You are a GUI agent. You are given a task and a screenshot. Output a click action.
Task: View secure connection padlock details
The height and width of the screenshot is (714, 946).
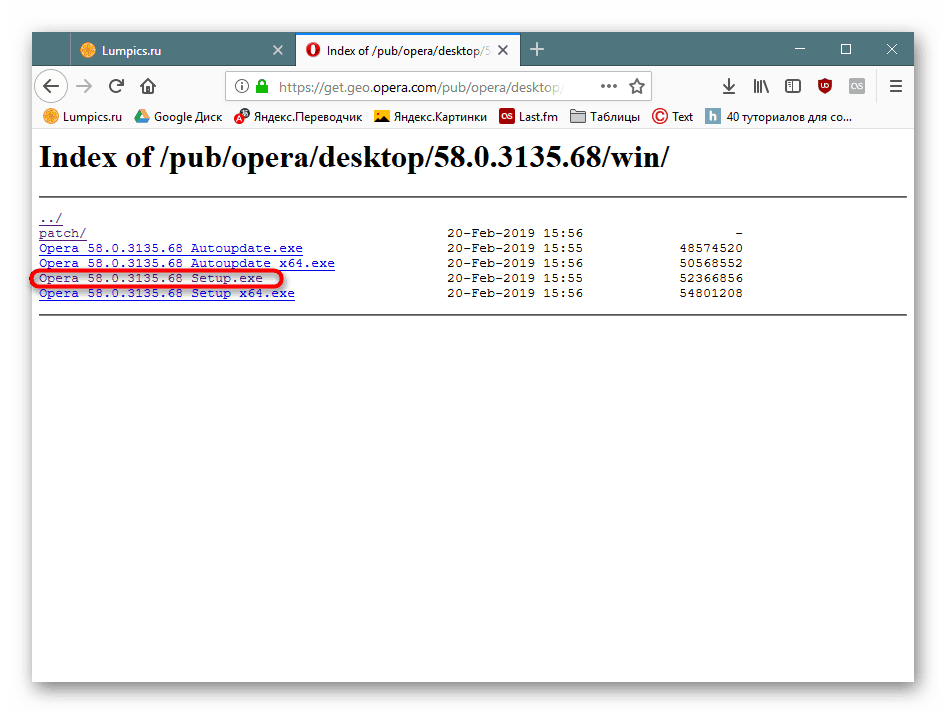pos(262,86)
